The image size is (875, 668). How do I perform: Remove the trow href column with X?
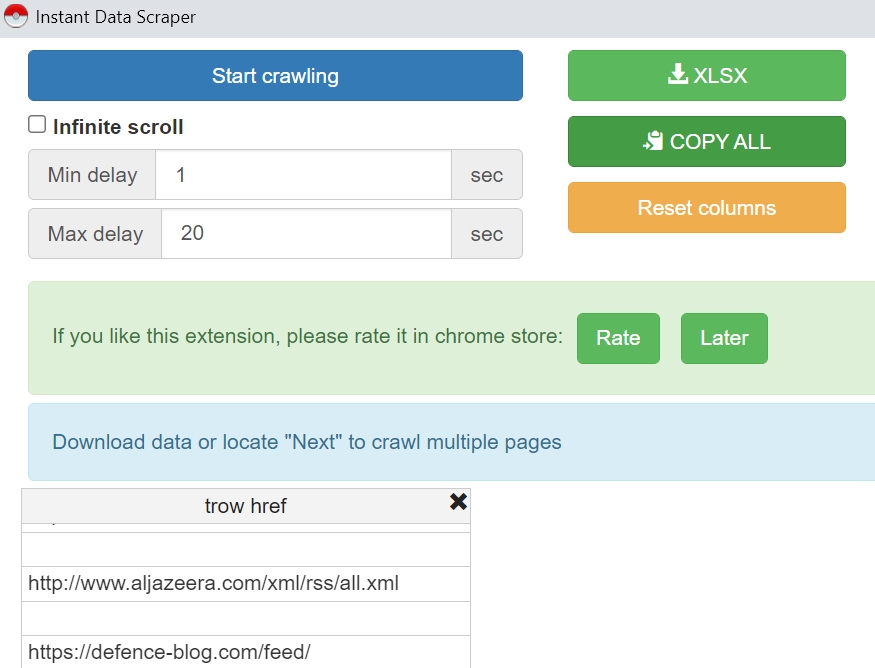tap(458, 502)
